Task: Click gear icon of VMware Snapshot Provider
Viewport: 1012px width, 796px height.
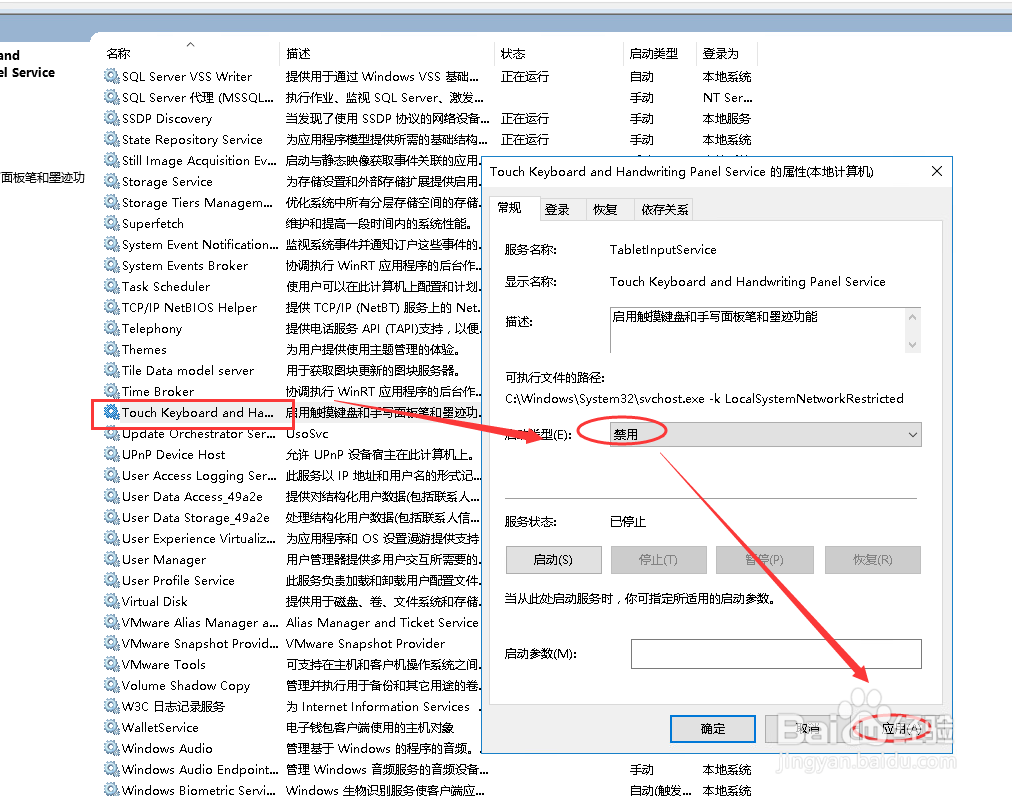Action: pos(112,643)
